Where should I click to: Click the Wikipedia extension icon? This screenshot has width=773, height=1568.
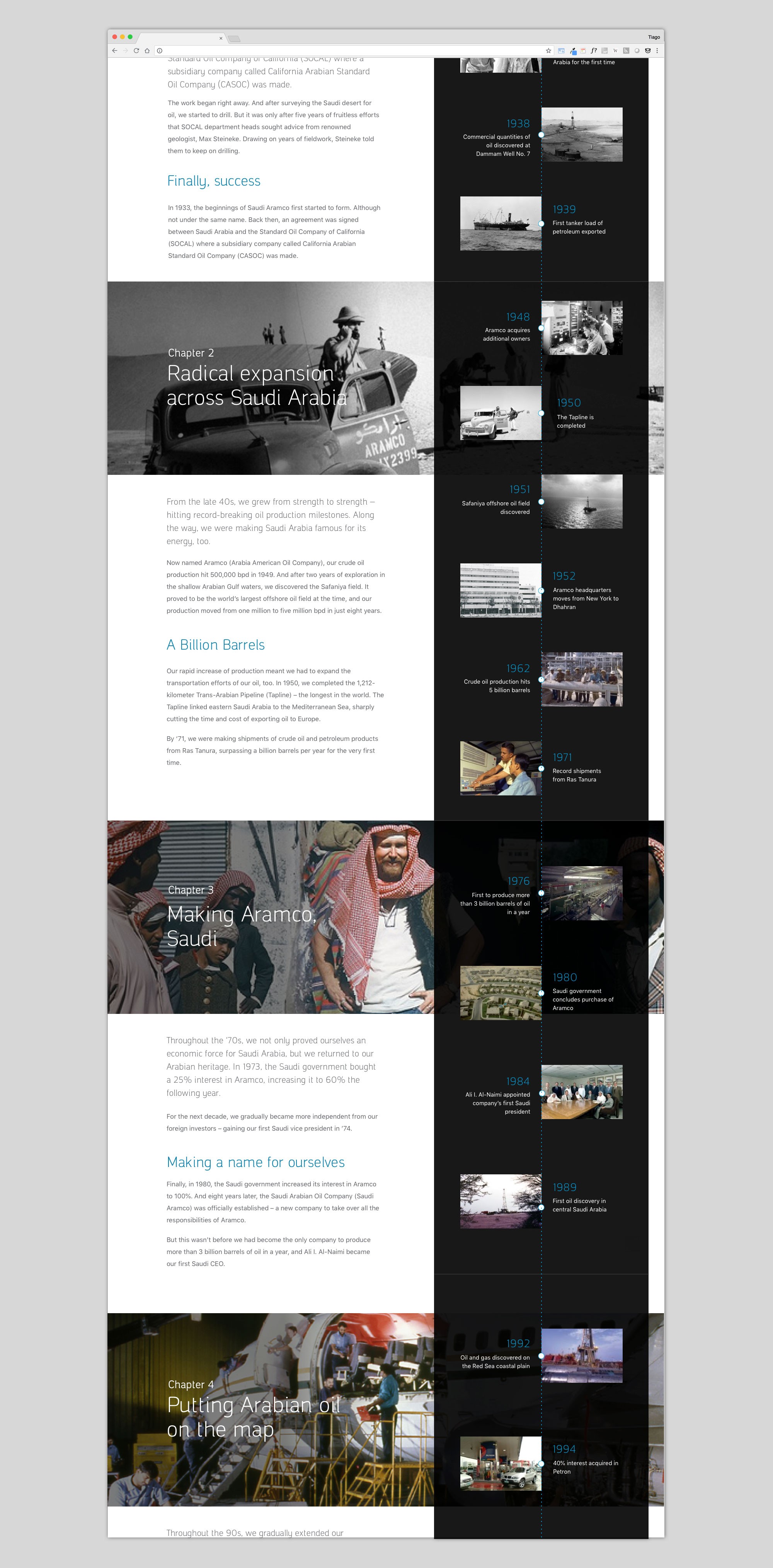615,51
